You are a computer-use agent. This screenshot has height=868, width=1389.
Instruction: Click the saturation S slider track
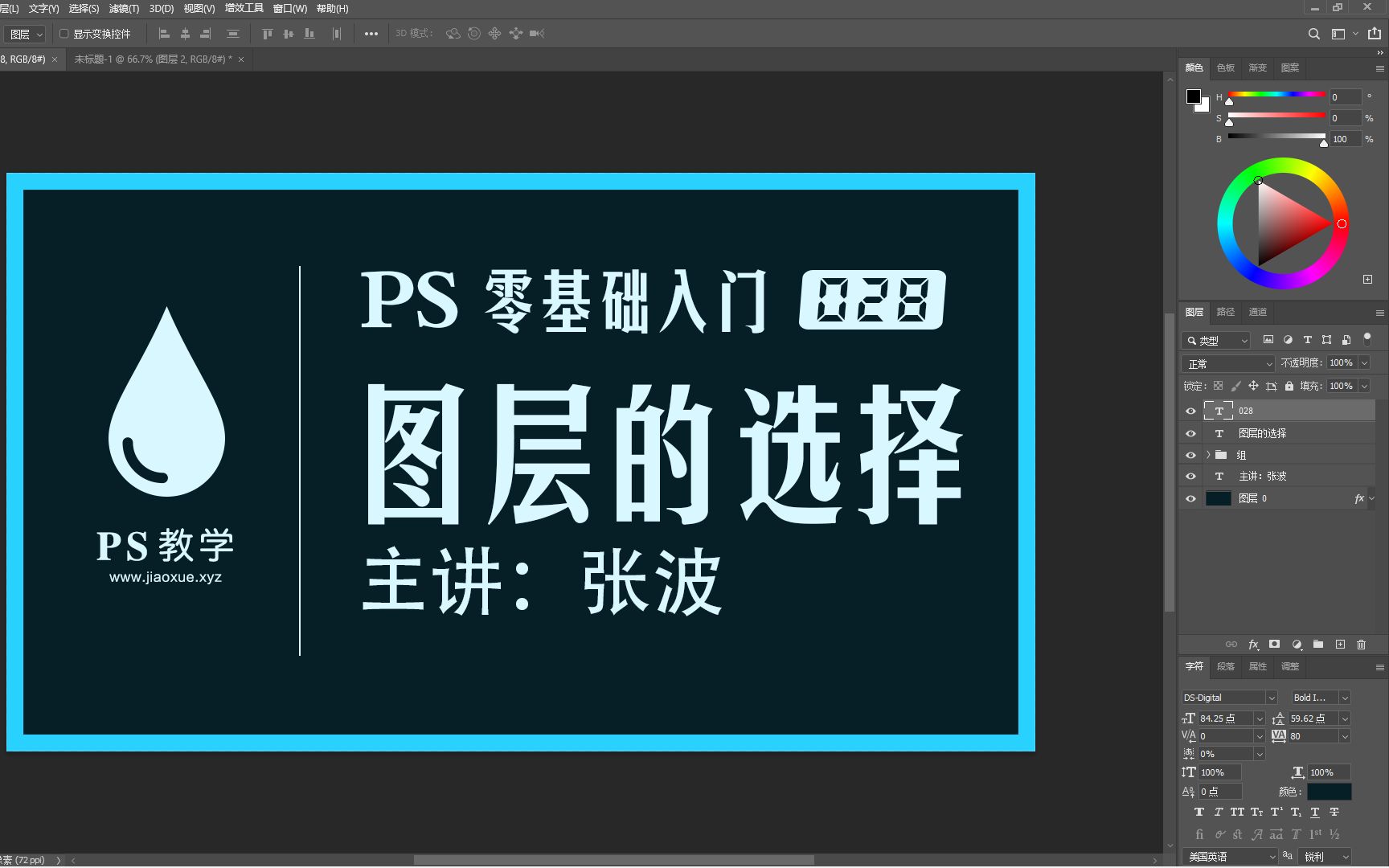click(x=1276, y=116)
